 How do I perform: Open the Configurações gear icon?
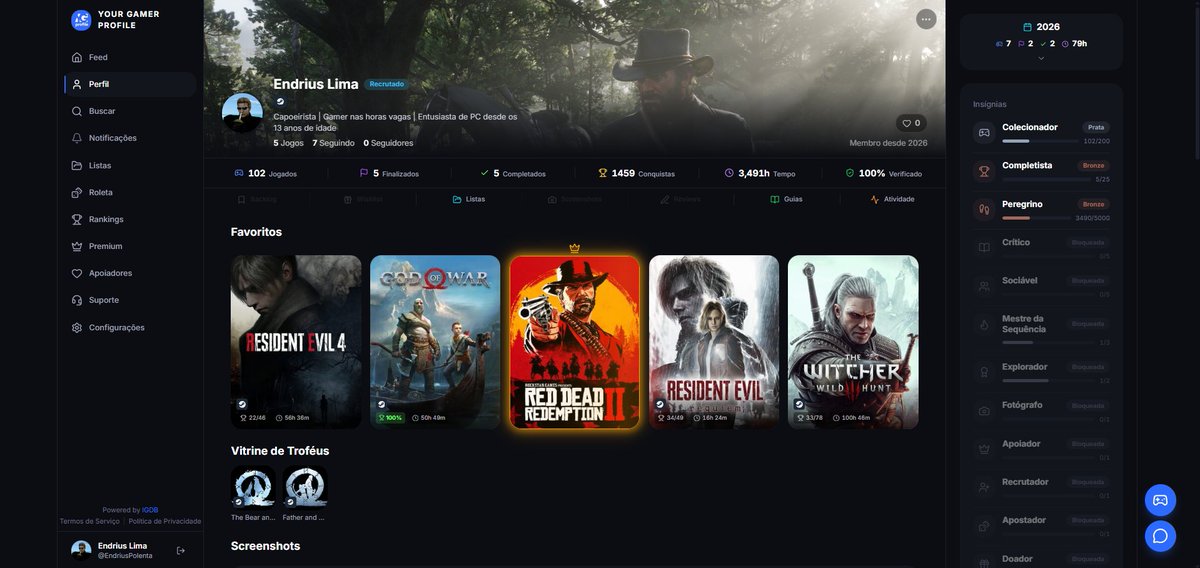[x=77, y=327]
